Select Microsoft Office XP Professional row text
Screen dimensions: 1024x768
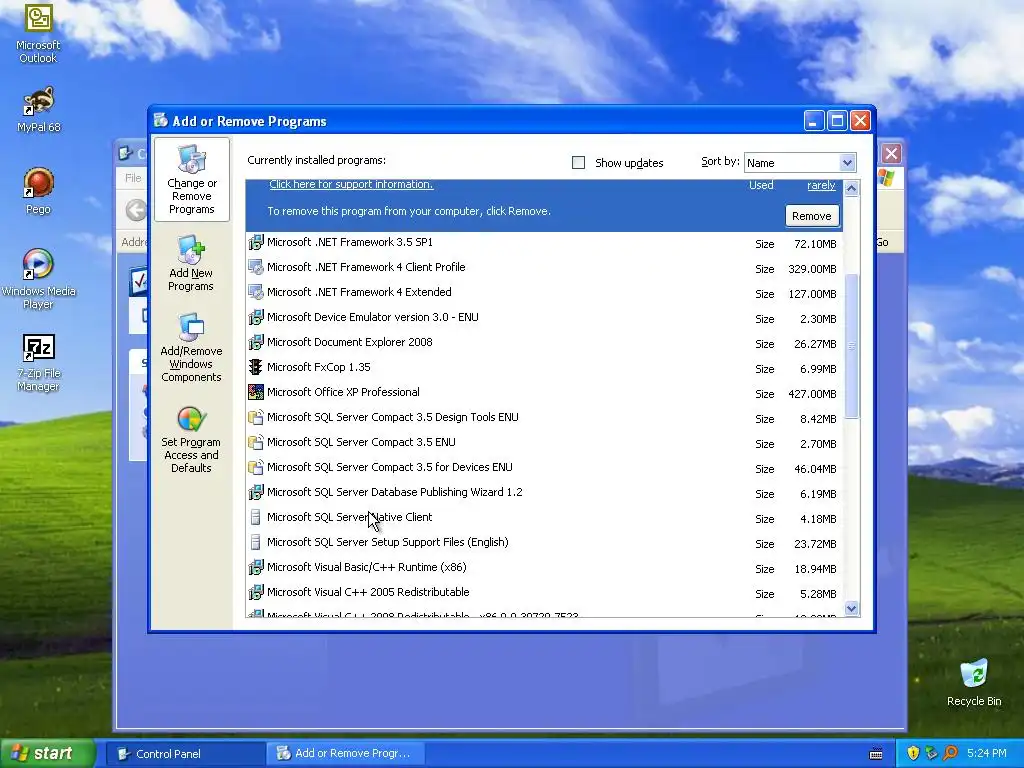coord(344,392)
